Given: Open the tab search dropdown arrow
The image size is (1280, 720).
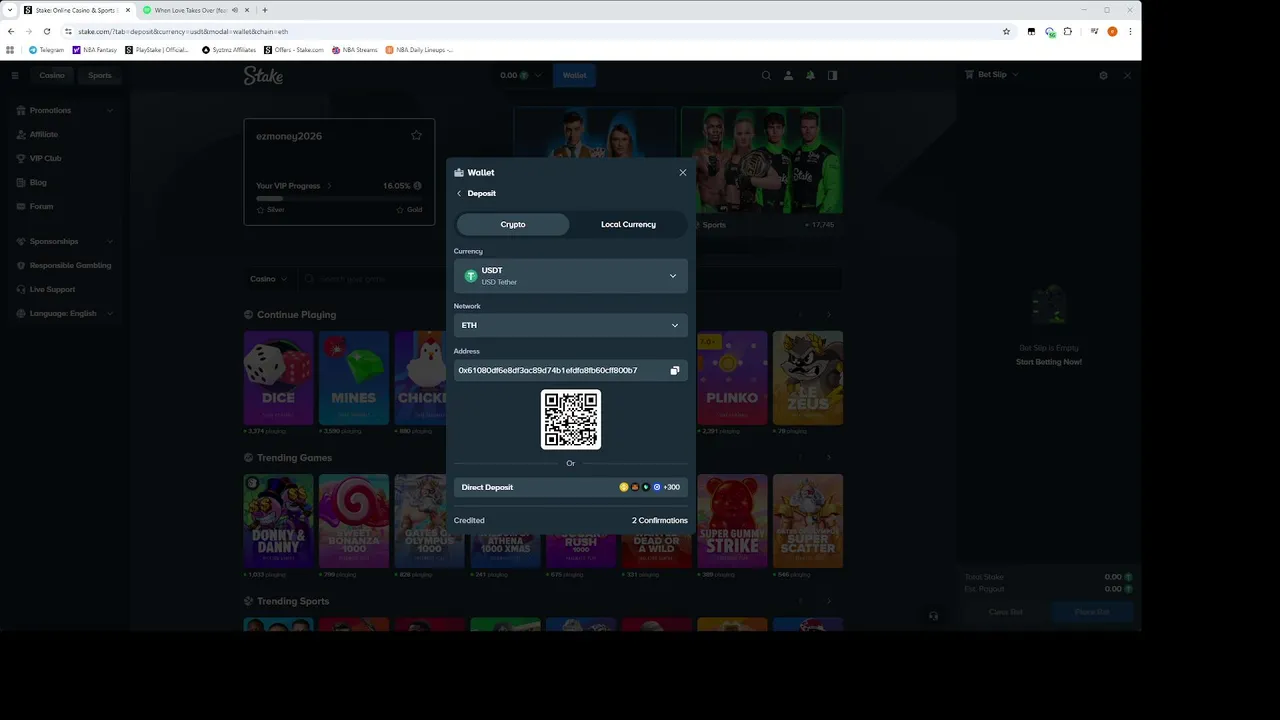Looking at the screenshot, I should 9,10.
